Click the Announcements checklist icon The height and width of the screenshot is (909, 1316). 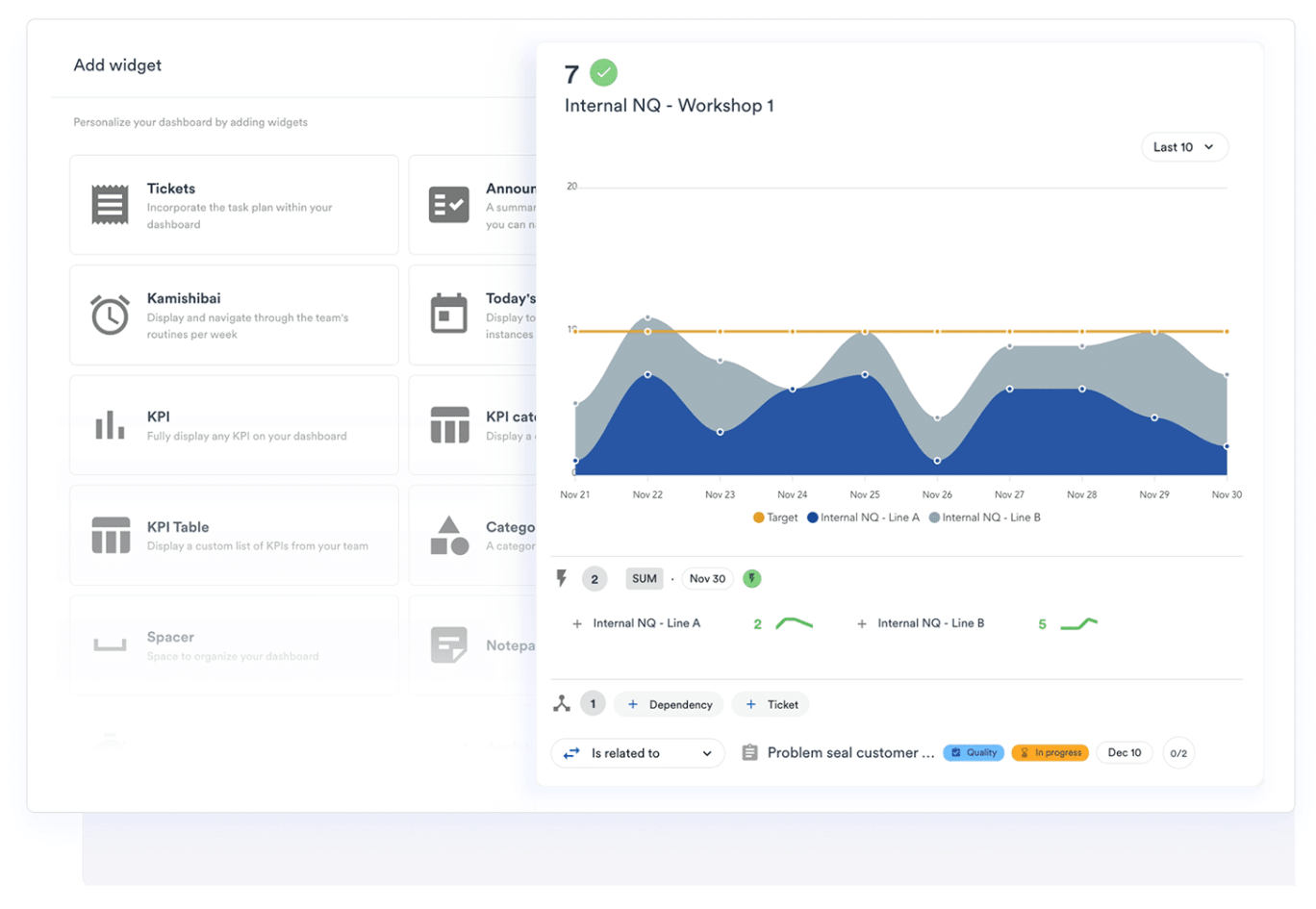tap(448, 204)
